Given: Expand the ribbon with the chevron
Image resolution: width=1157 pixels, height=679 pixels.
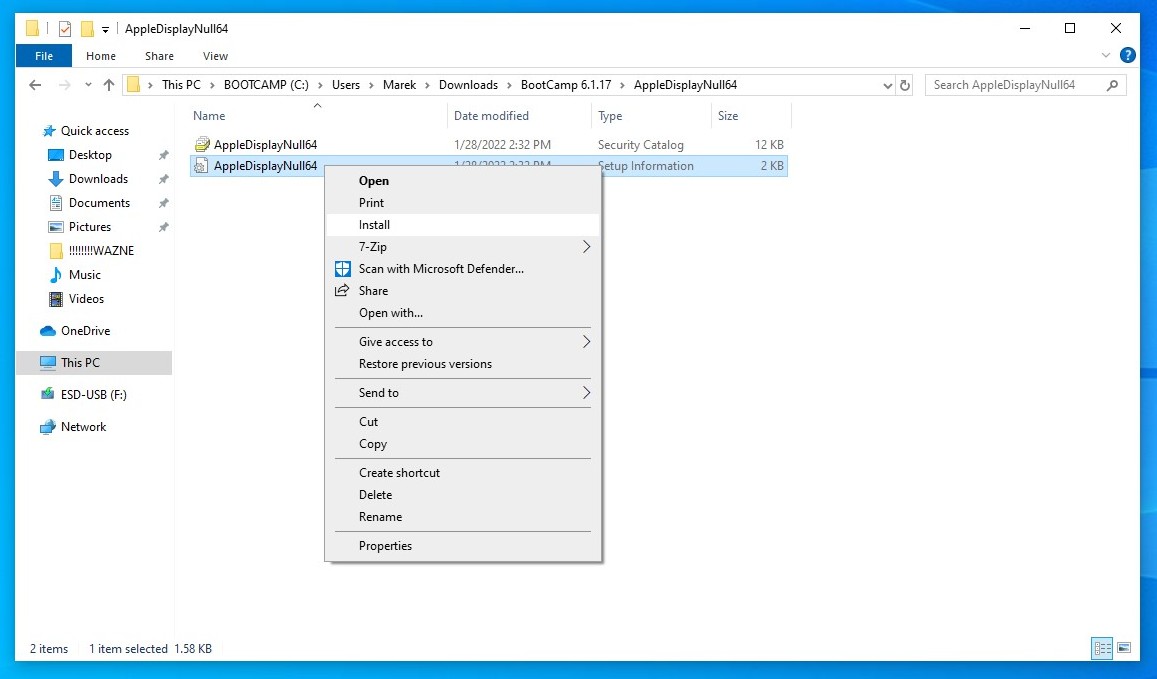Looking at the screenshot, I should click(1105, 55).
